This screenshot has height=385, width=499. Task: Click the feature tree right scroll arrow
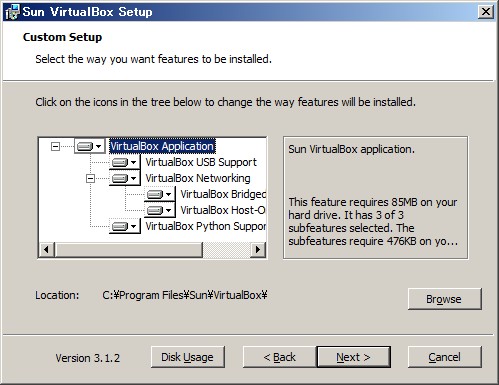coord(258,249)
